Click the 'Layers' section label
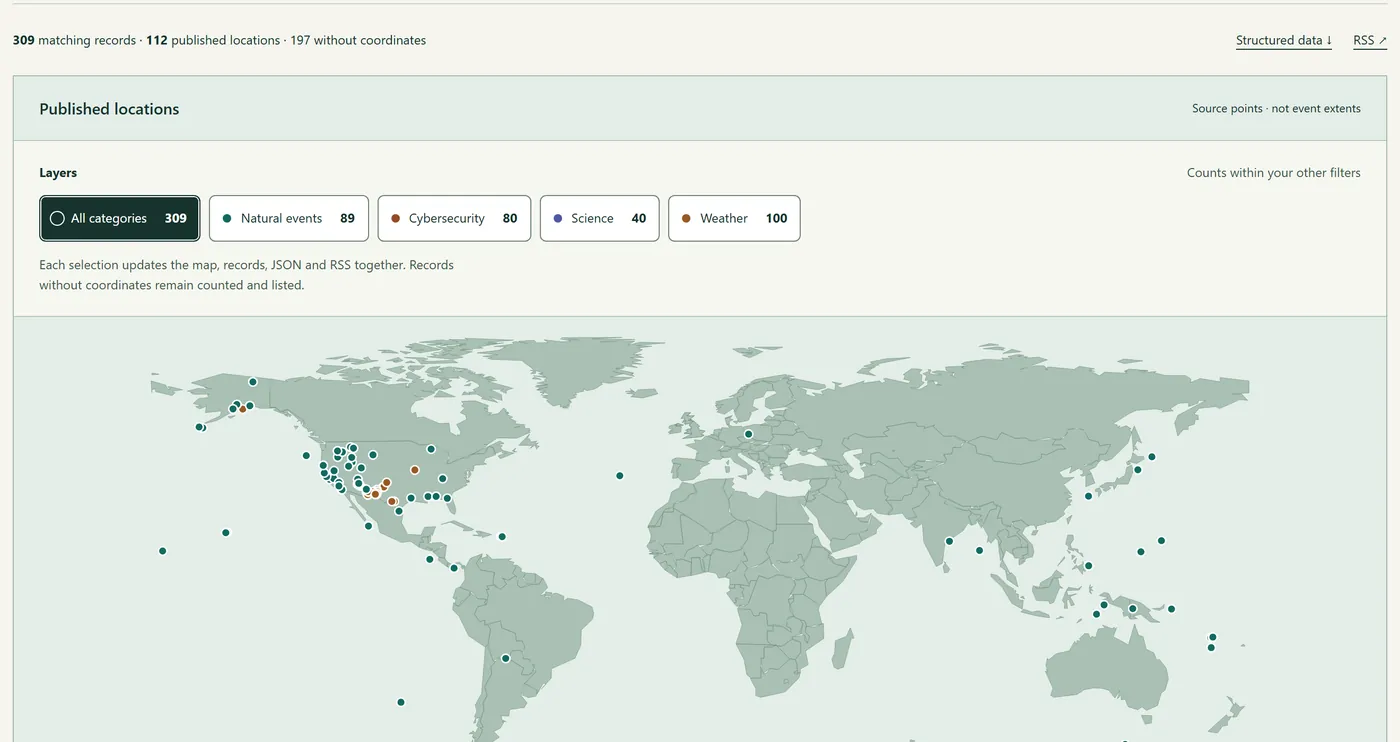The image size is (1400, 742). (x=58, y=173)
